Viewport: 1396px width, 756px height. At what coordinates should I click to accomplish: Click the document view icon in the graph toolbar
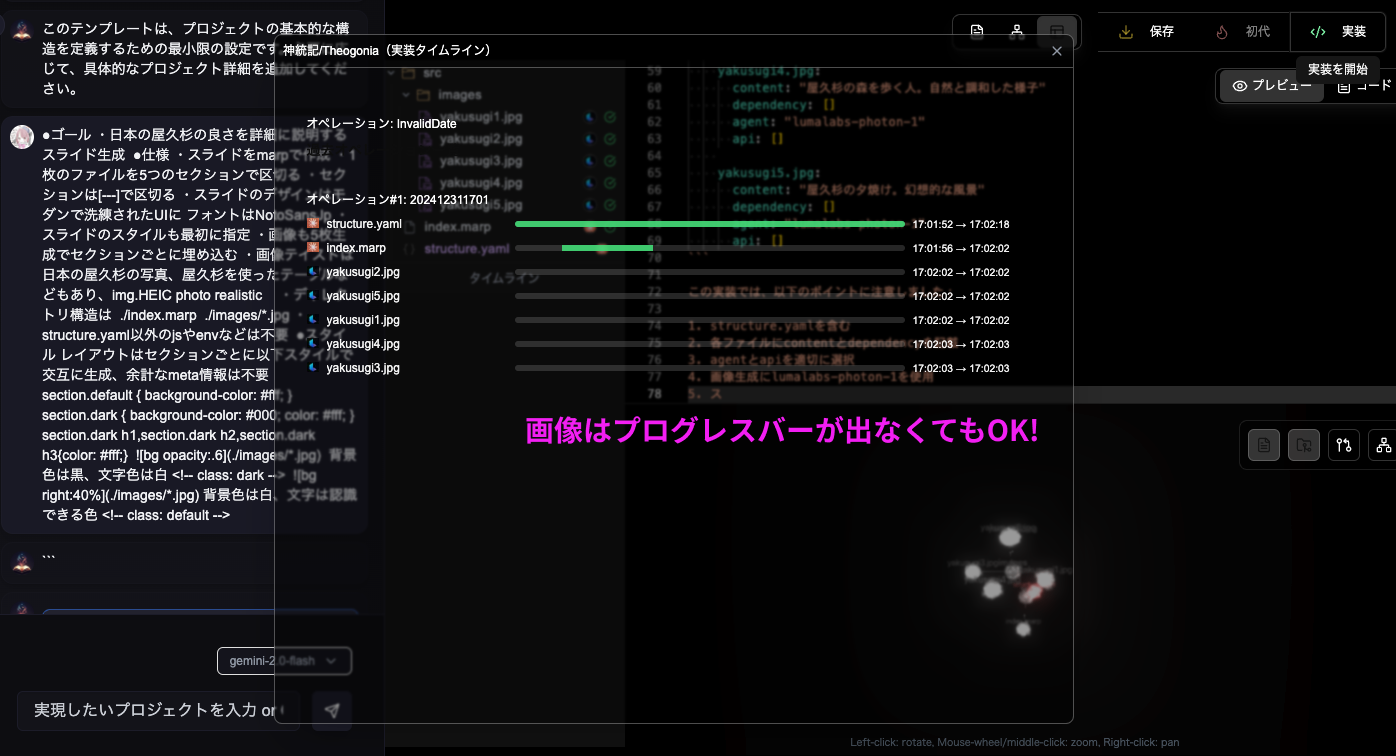pos(1264,445)
